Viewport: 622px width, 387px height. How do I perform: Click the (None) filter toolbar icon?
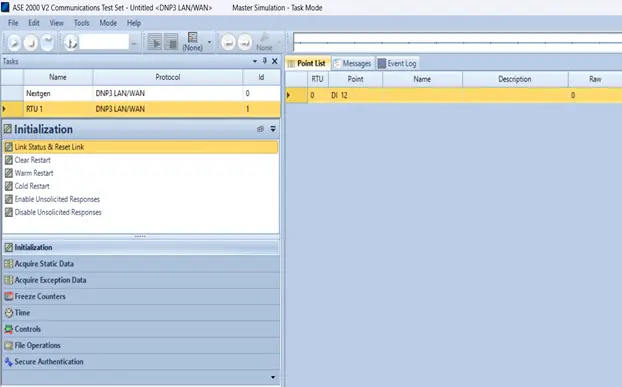(193, 42)
